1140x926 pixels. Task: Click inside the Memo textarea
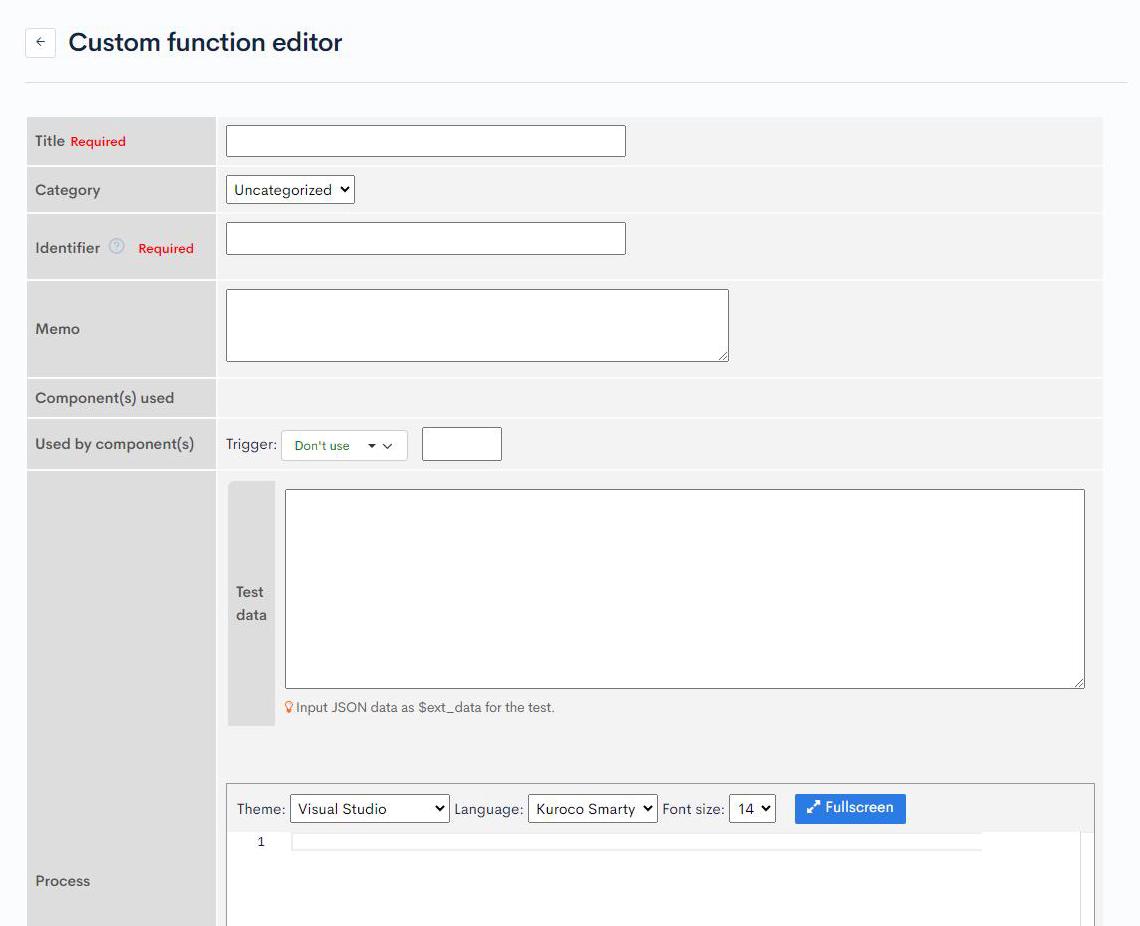[x=477, y=324]
